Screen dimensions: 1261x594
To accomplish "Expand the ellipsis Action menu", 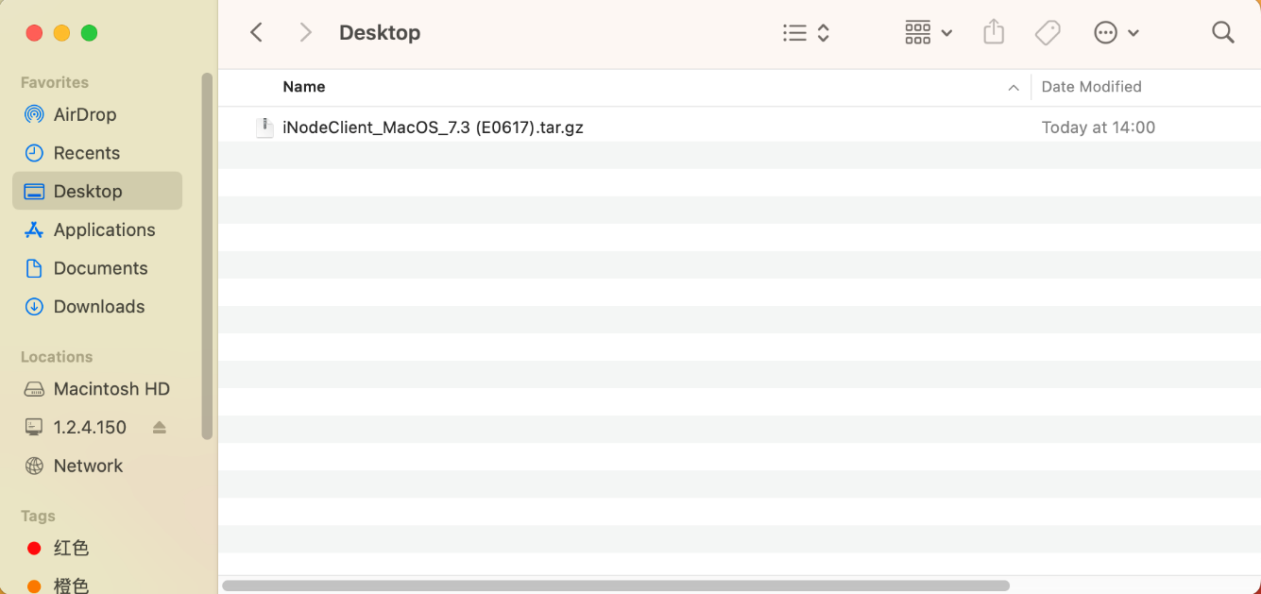I will [1116, 33].
